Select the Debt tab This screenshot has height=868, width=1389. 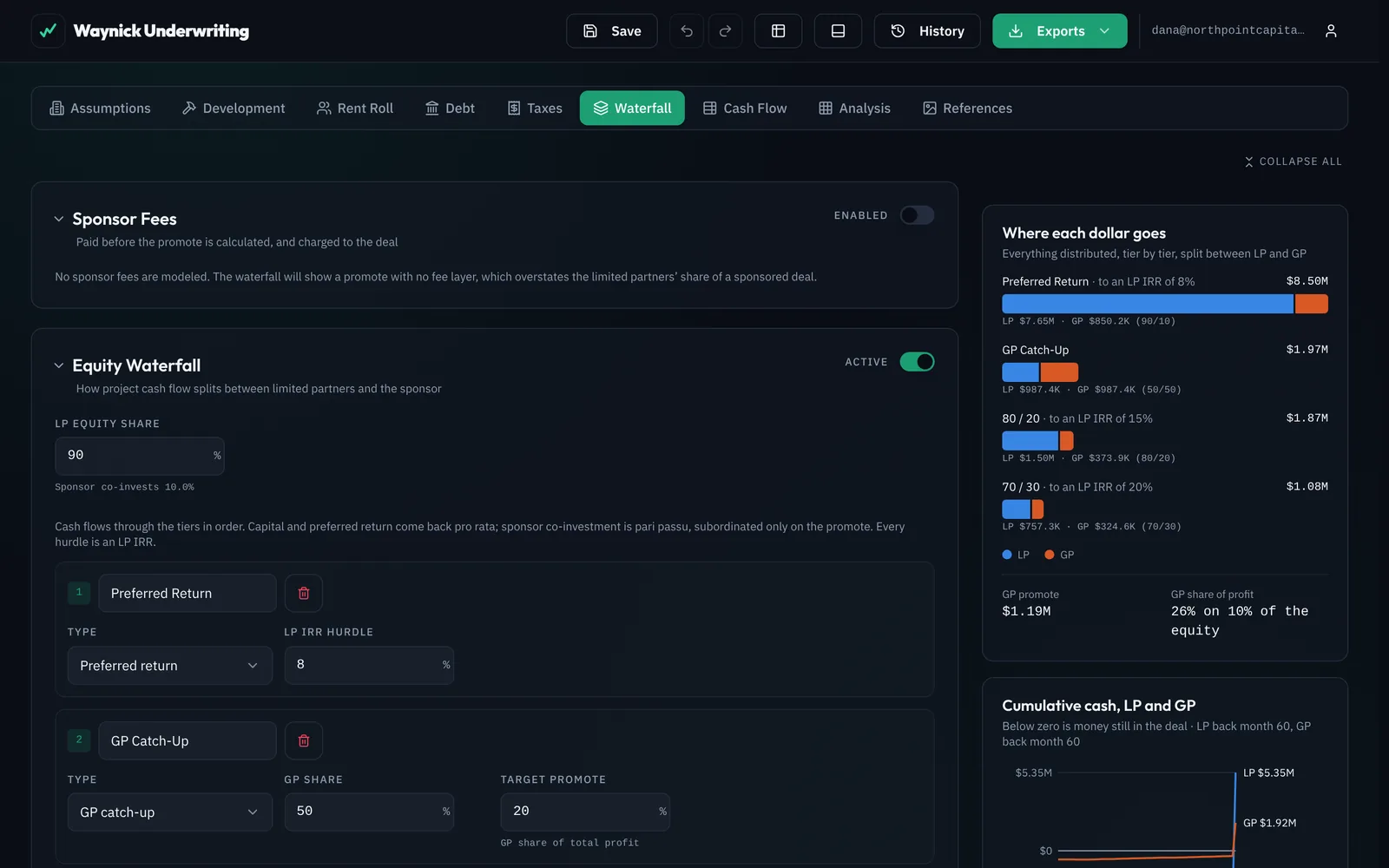[x=450, y=108]
